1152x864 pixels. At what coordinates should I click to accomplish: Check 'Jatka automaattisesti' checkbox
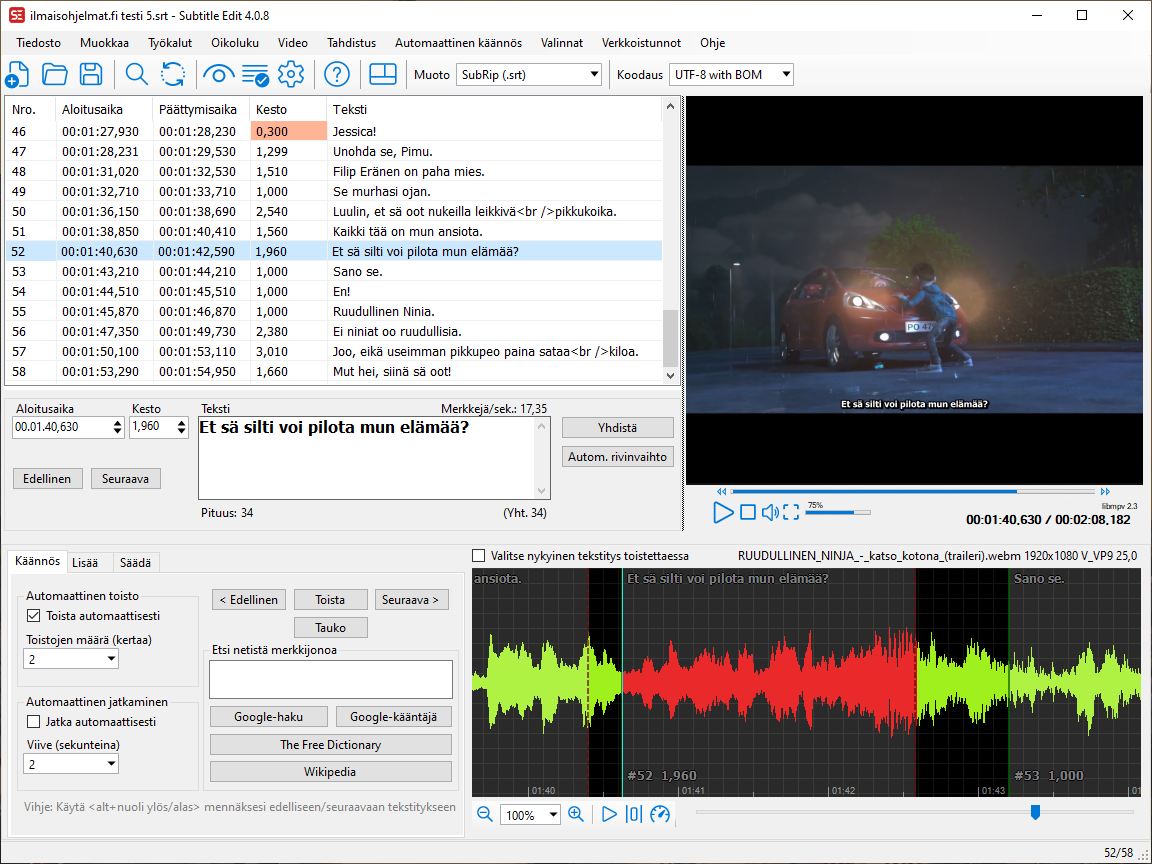point(34,721)
